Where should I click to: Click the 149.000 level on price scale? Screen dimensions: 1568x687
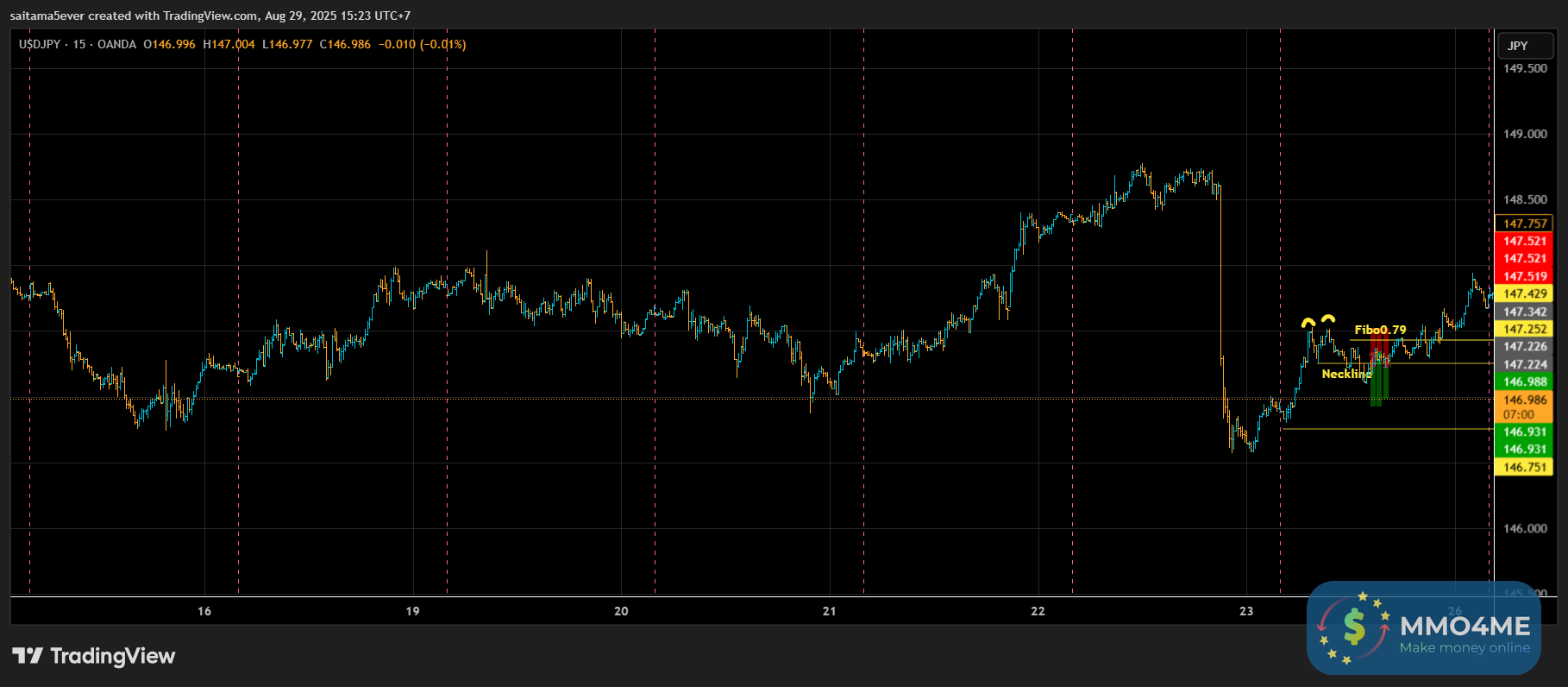coord(1525,134)
